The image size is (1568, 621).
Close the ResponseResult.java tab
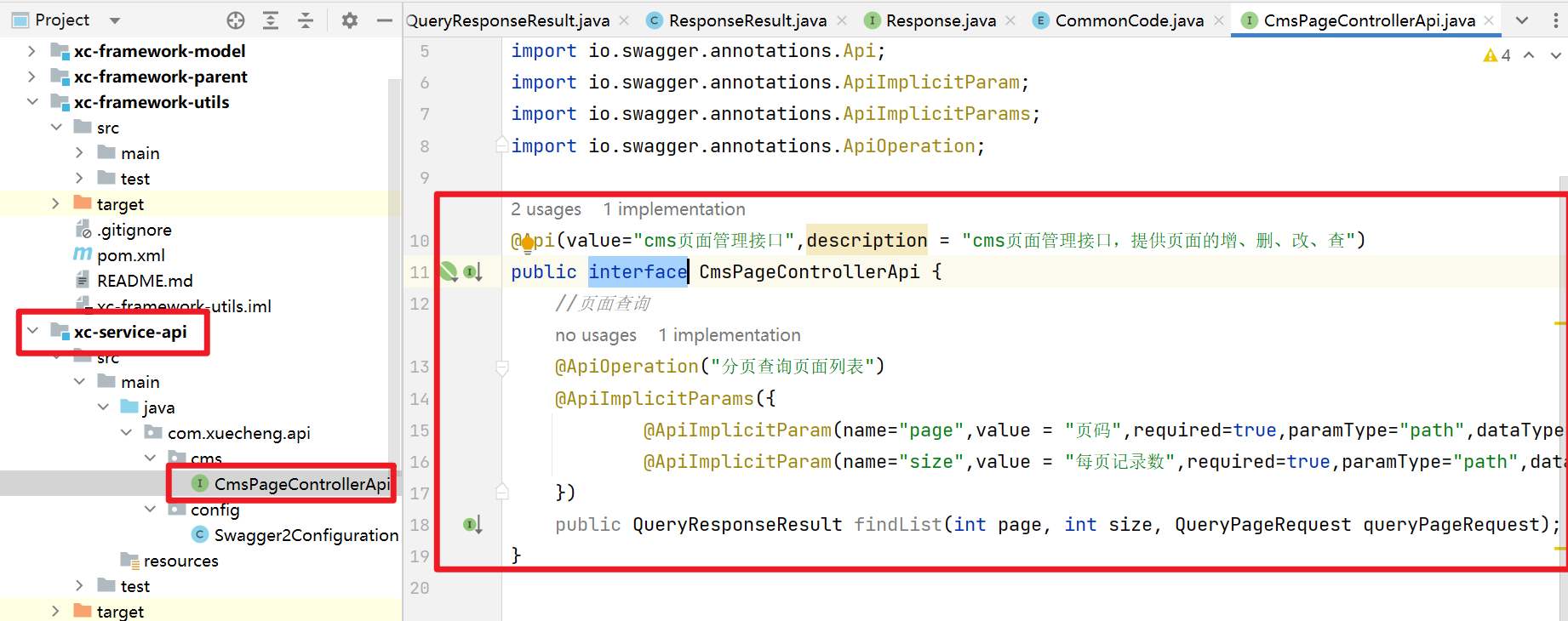click(x=842, y=20)
